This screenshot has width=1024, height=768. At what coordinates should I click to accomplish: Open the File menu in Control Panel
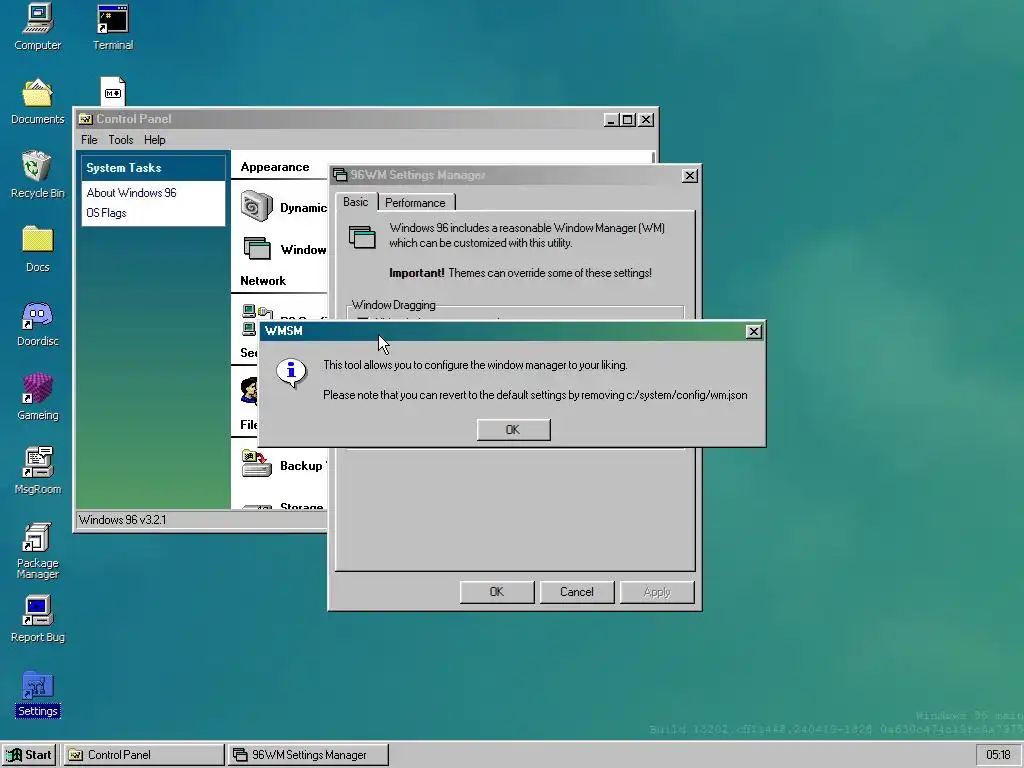89,140
